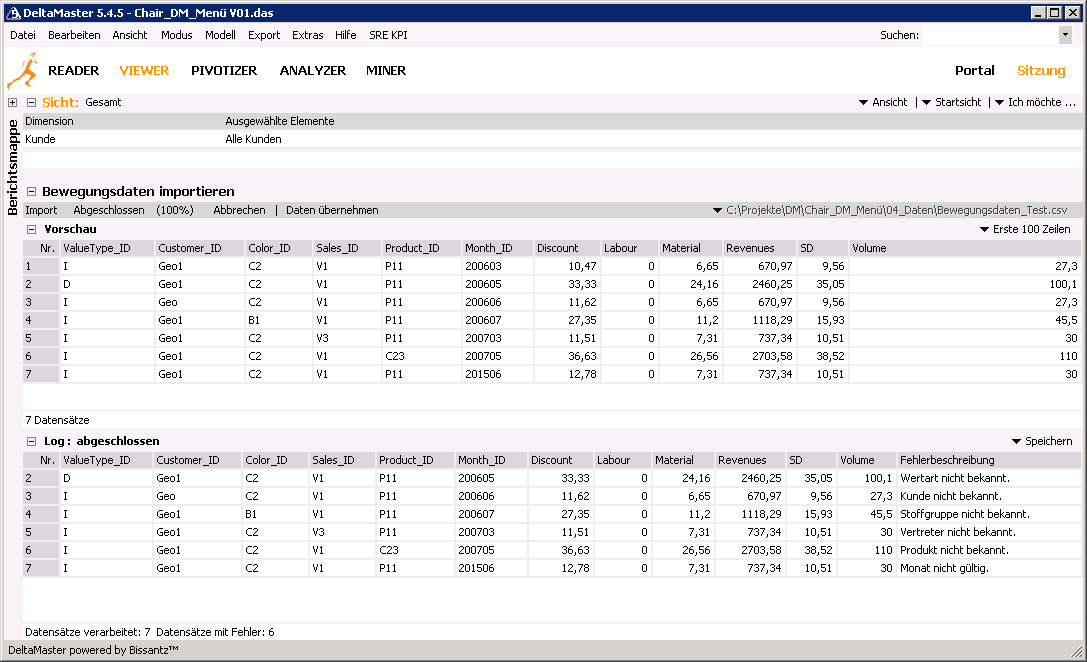Click 'Daten übernehmen' to apply the data
This screenshot has height=662, width=1087.
pyautogui.click(x=332, y=211)
